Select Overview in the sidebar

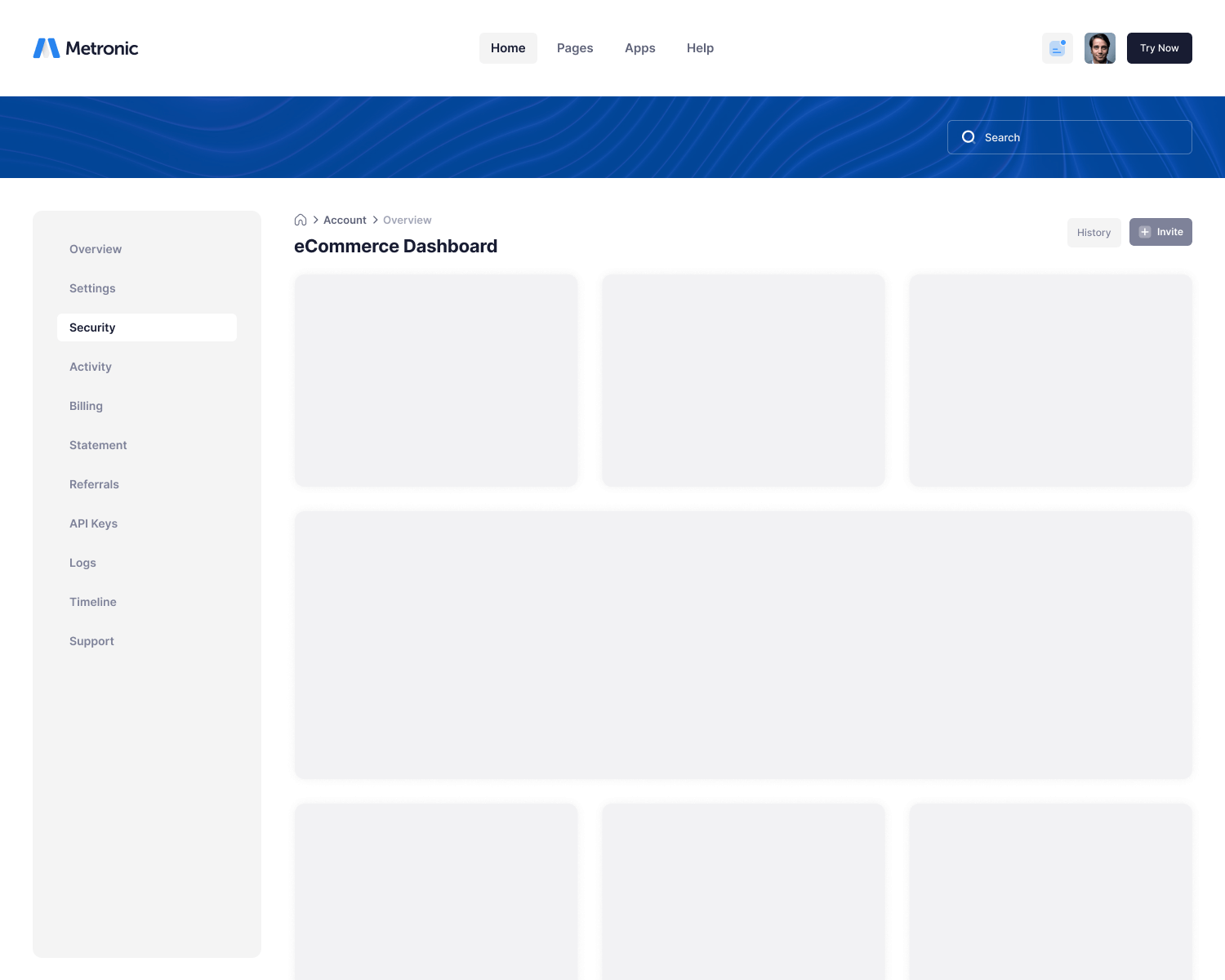tap(96, 249)
